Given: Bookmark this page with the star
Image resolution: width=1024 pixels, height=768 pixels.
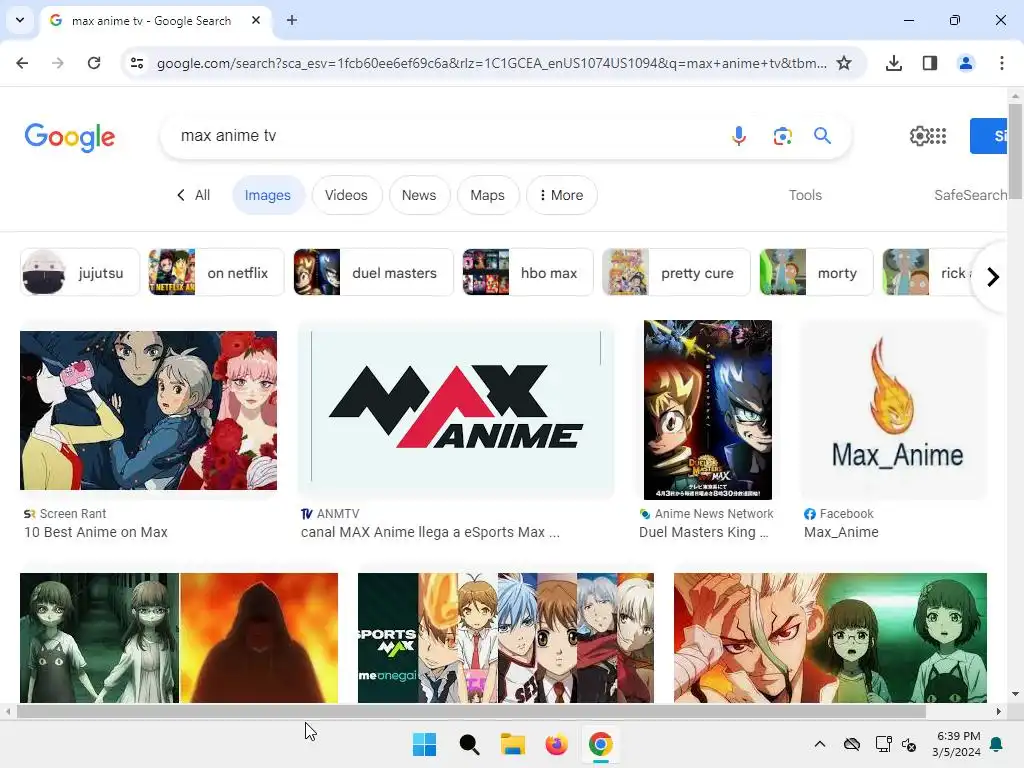Looking at the screenshot, I should click(844, 63).
